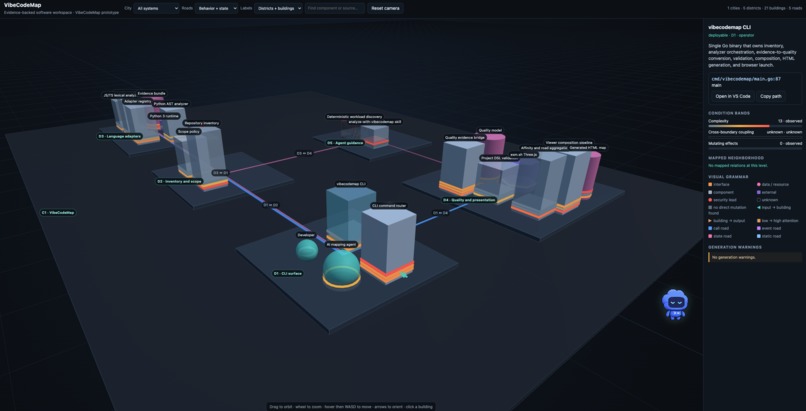This screenshot has width=806, height=411.
Task: Click the purple 'external' legend swatch
Action: (758, 192)
